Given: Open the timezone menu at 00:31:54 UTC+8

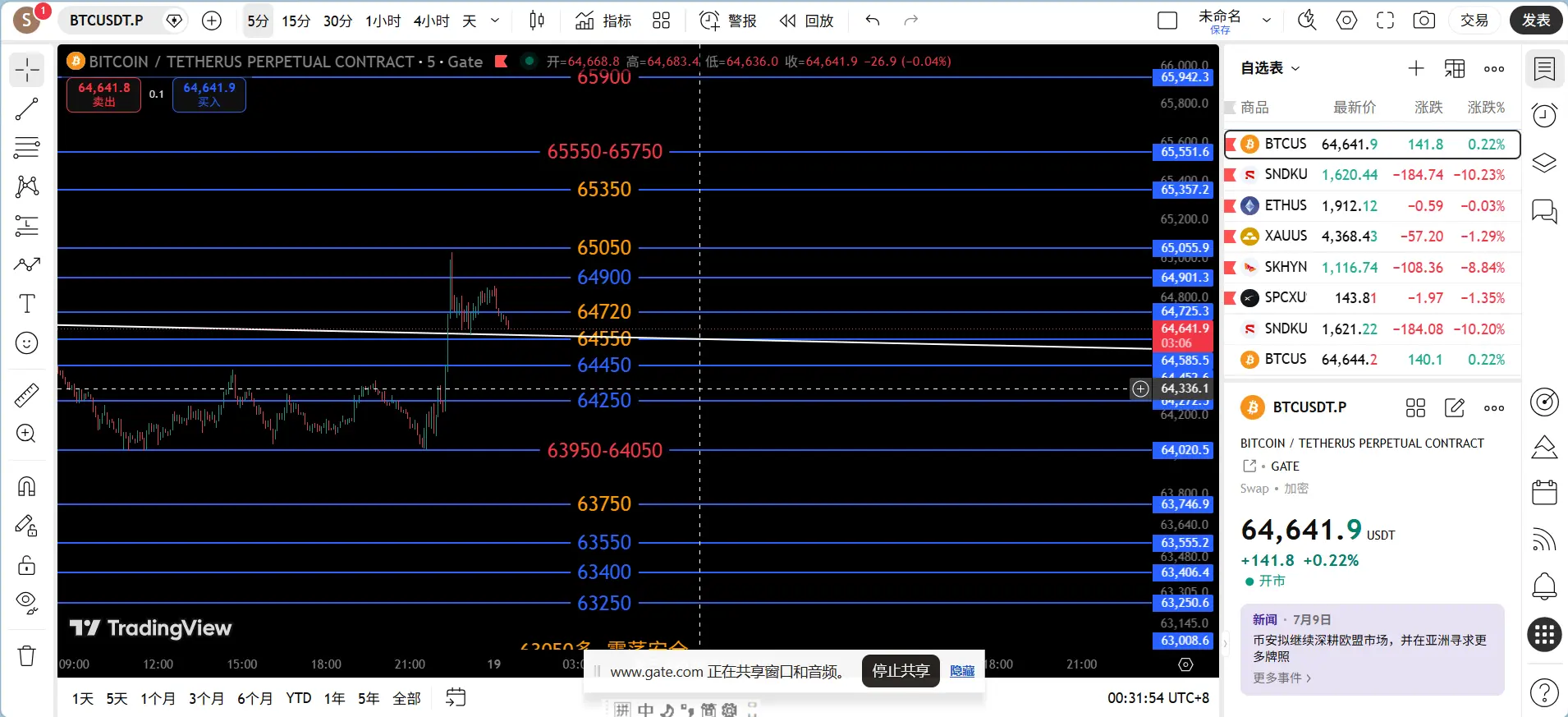Looking at the screenshot, I should pos(1158,698).
